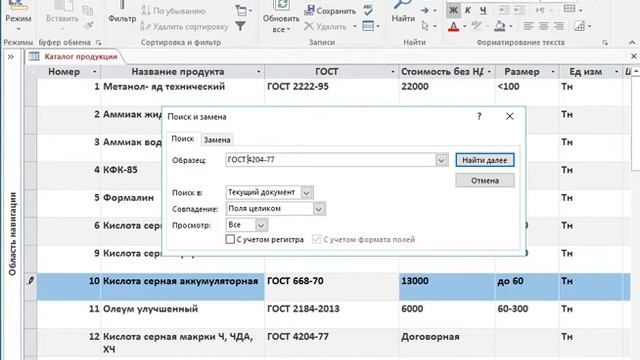
Task: Align text right in the ribbon
Action: pyautogui.click(x=558, y=26)
